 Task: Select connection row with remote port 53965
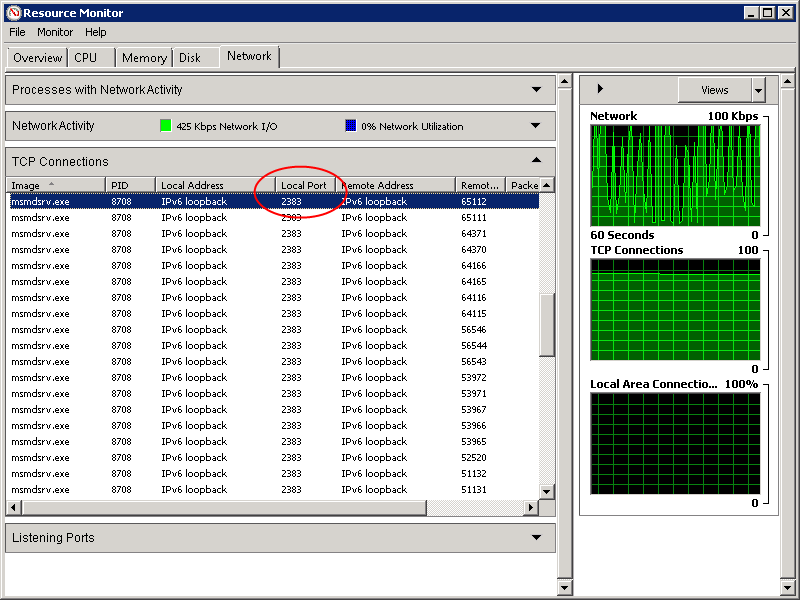coord(274,441)
